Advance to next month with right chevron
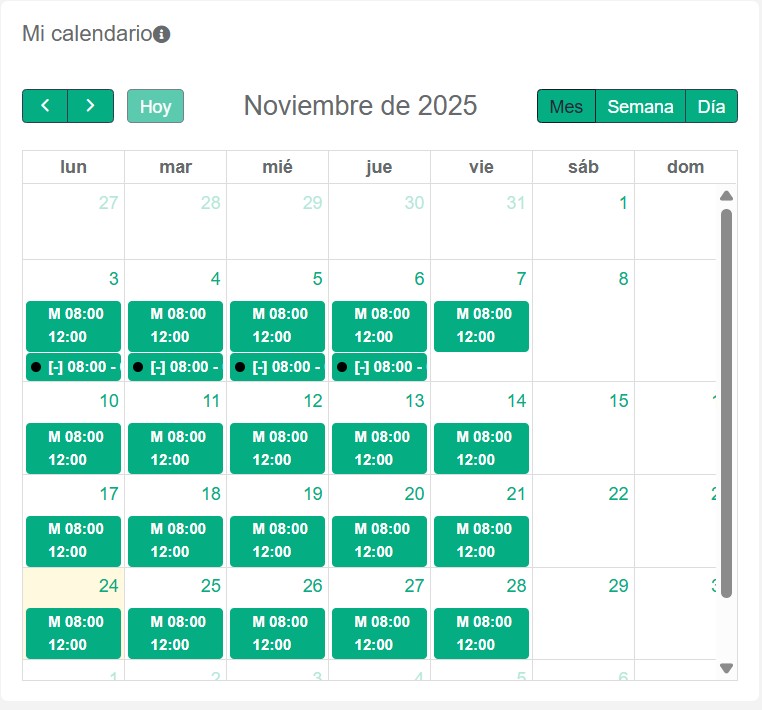The height and width of the screenshot is (710, 762). [x=91, y=106]
